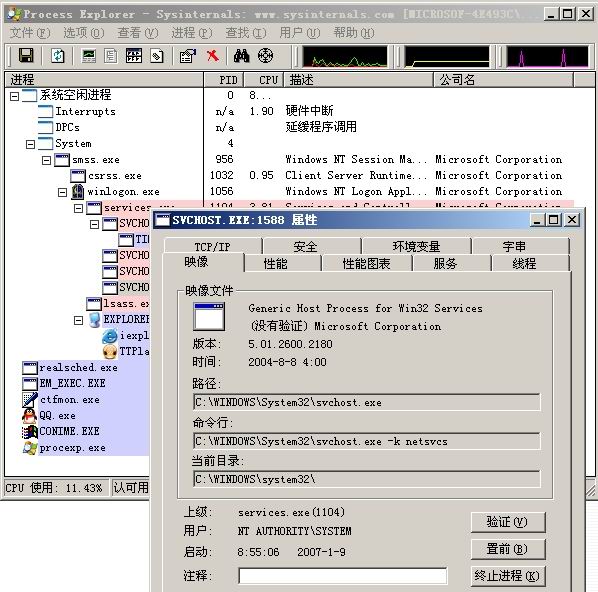Switch to the TCP/IP tab

pos(212,246)
